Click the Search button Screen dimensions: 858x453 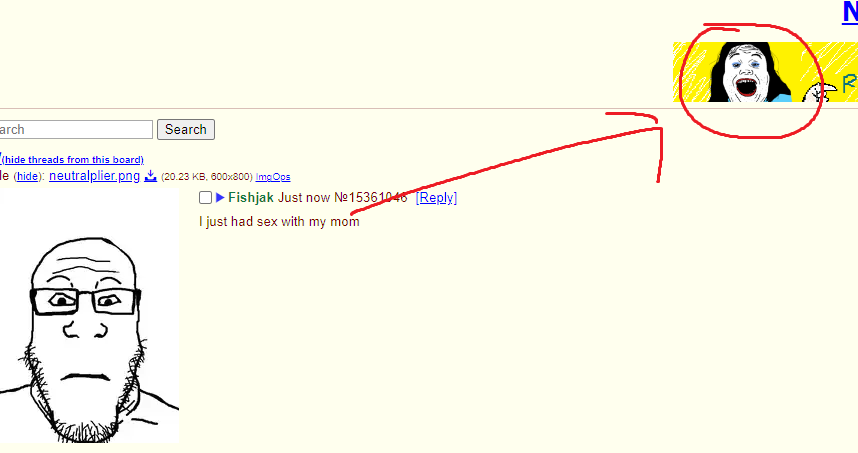coord(186,130)
